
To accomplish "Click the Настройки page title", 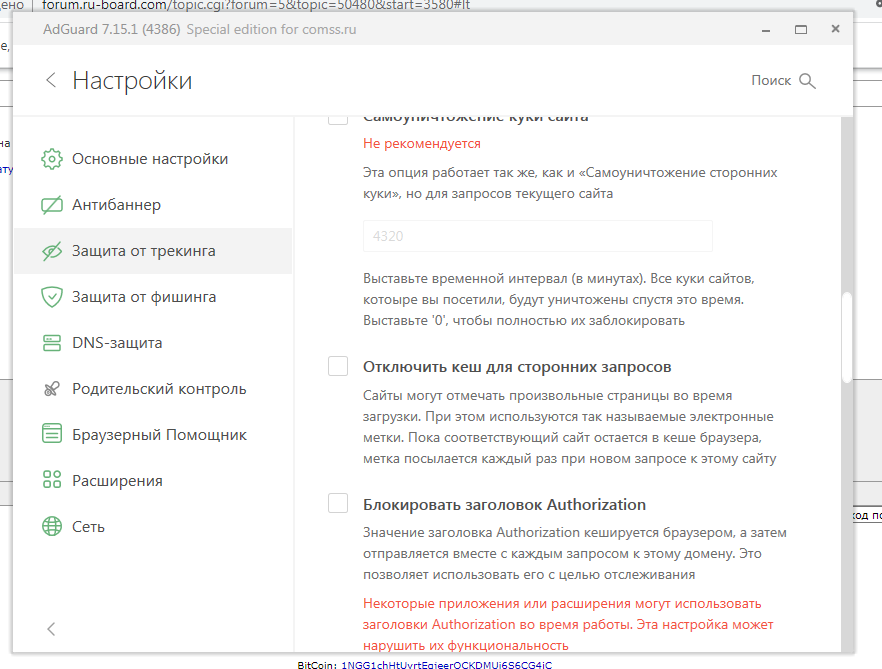I will coord(132,81).
